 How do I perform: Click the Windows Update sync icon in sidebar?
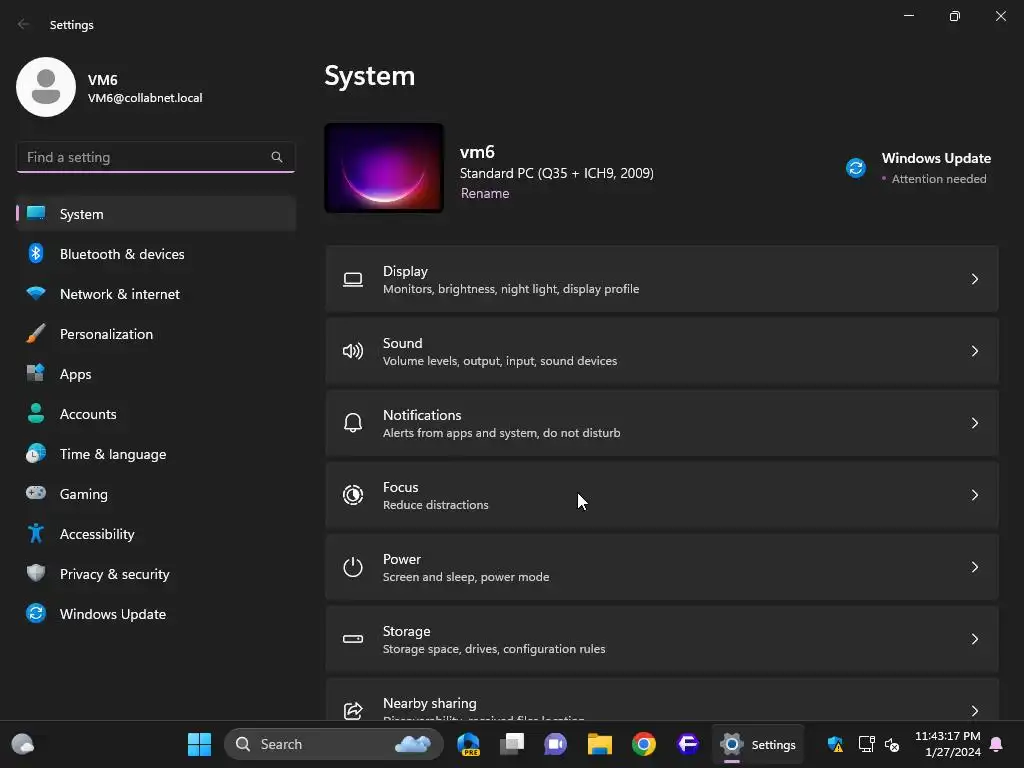click(x=36, y=613)
